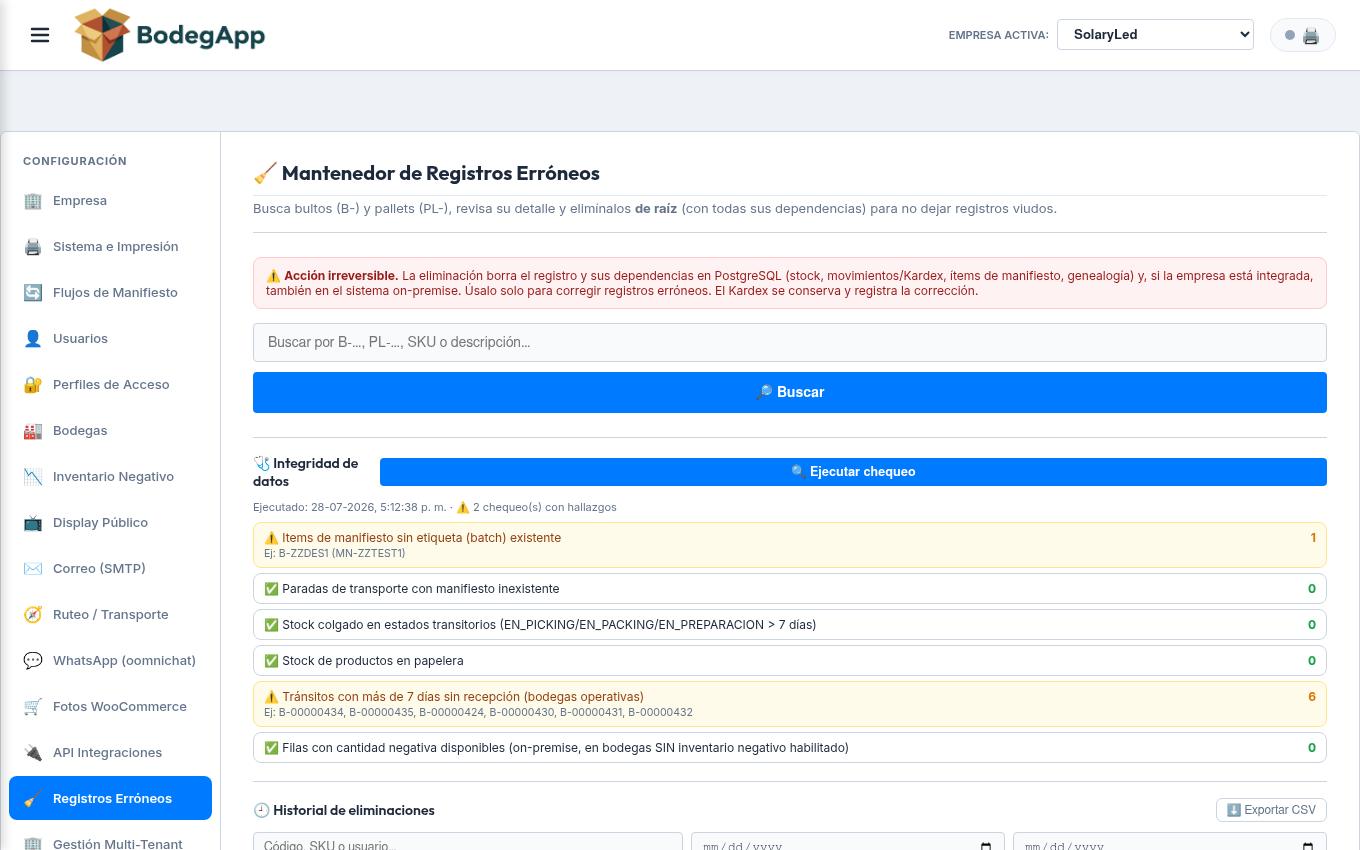Viewport: 1360px width, 850px height.
Task: Select WhatsApp (oomnichat) menu item
Action: point(110,661)
